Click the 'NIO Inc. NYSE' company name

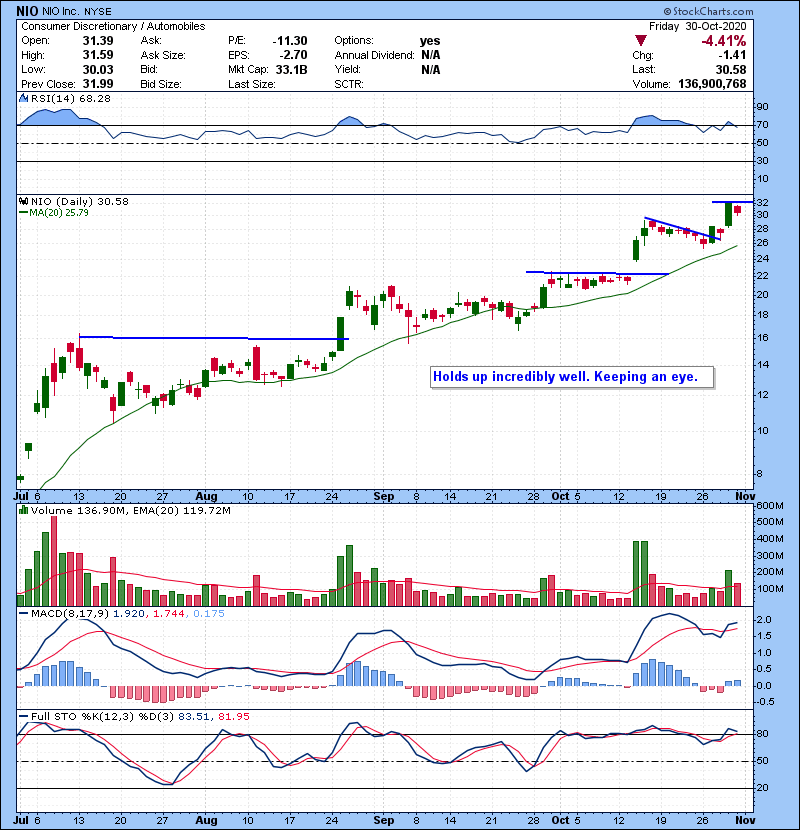click(77, 12)
